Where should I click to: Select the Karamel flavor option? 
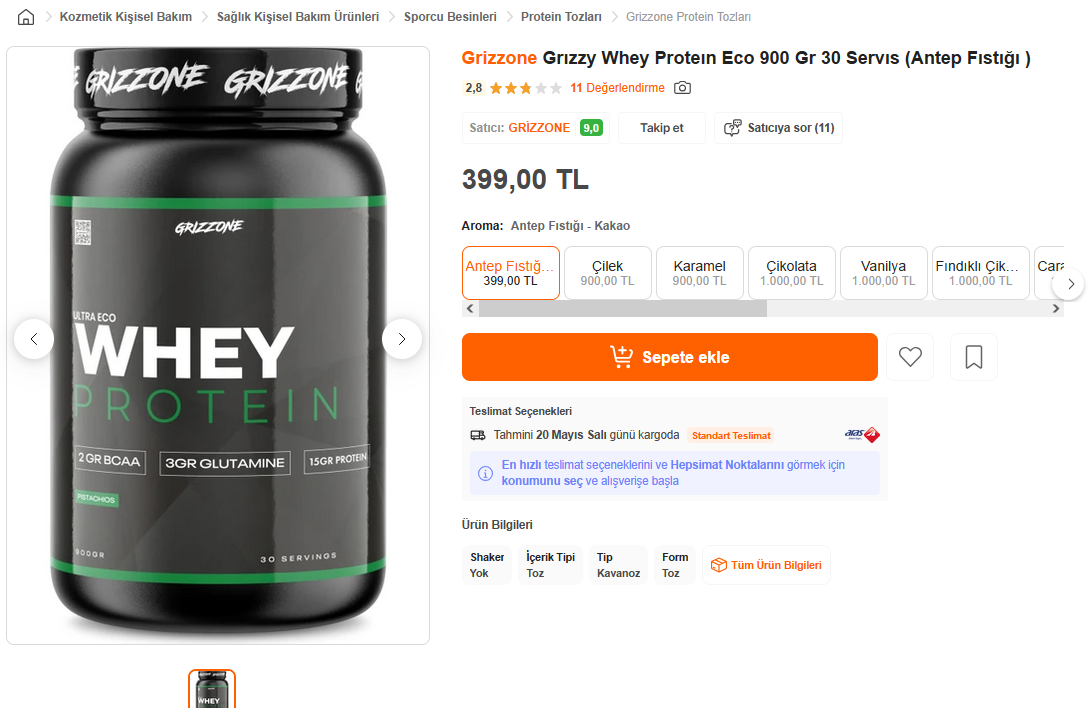tap(699, 273)
